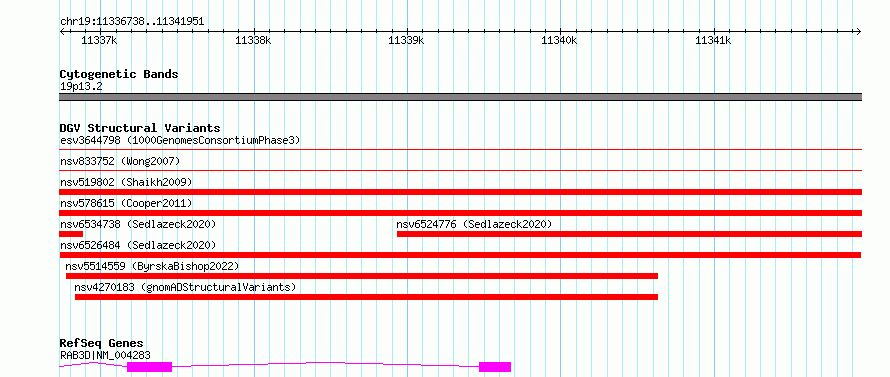Image resolution: width=890 pixels, height=377 pixels.
Task: Click the 11339k ruler tick label
Action: tap(406, 40)
